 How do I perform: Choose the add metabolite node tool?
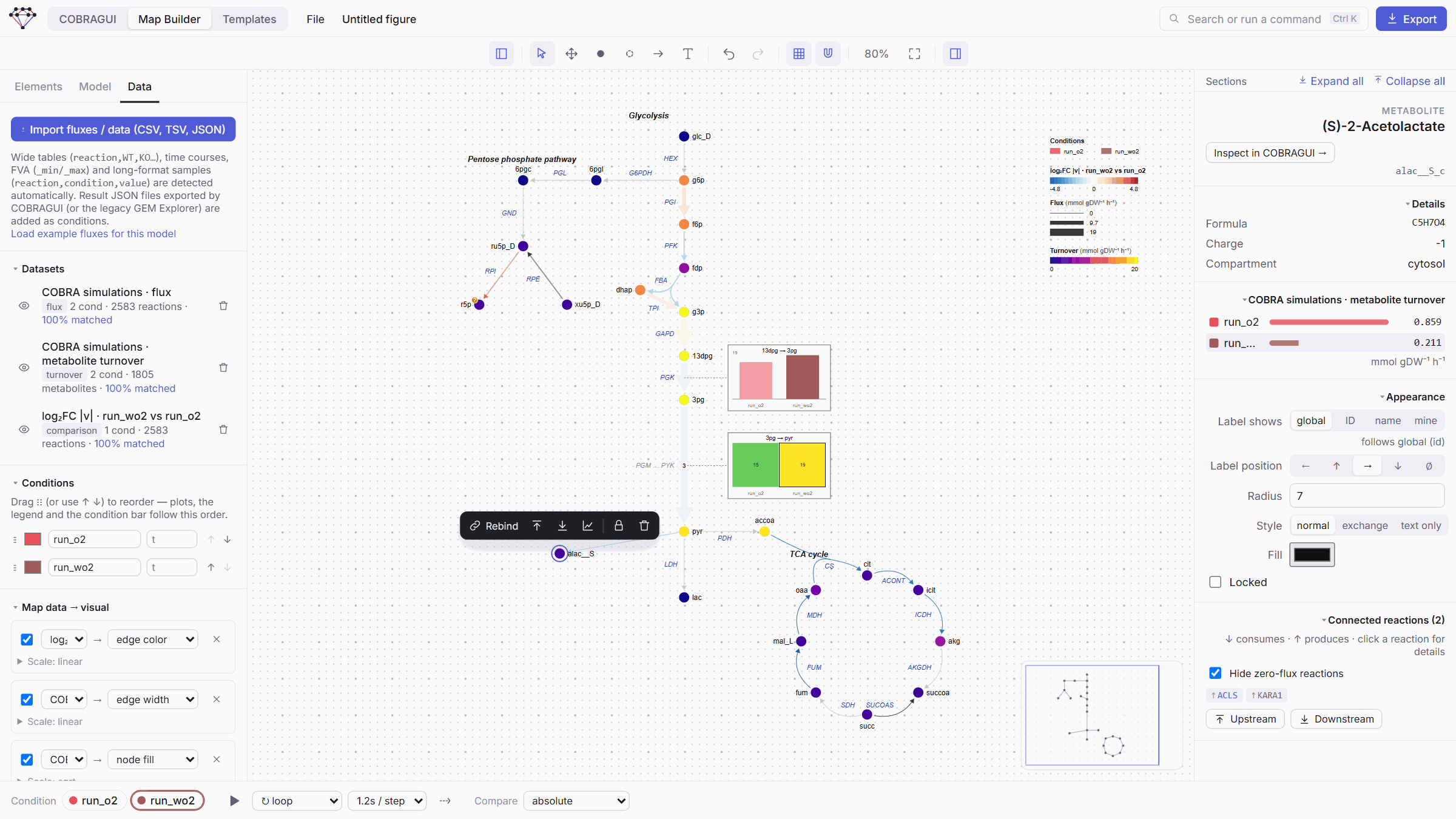[600, 54]
